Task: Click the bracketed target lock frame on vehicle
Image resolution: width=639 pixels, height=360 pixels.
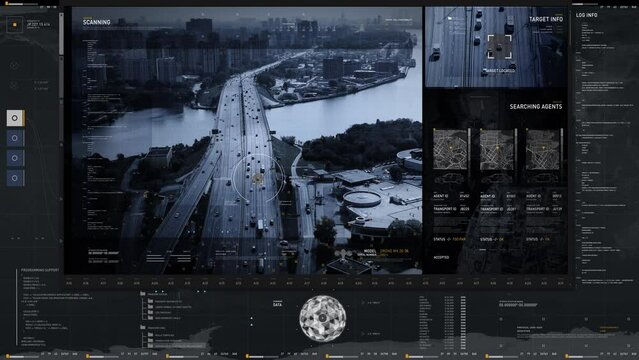Action: [500, 46]
